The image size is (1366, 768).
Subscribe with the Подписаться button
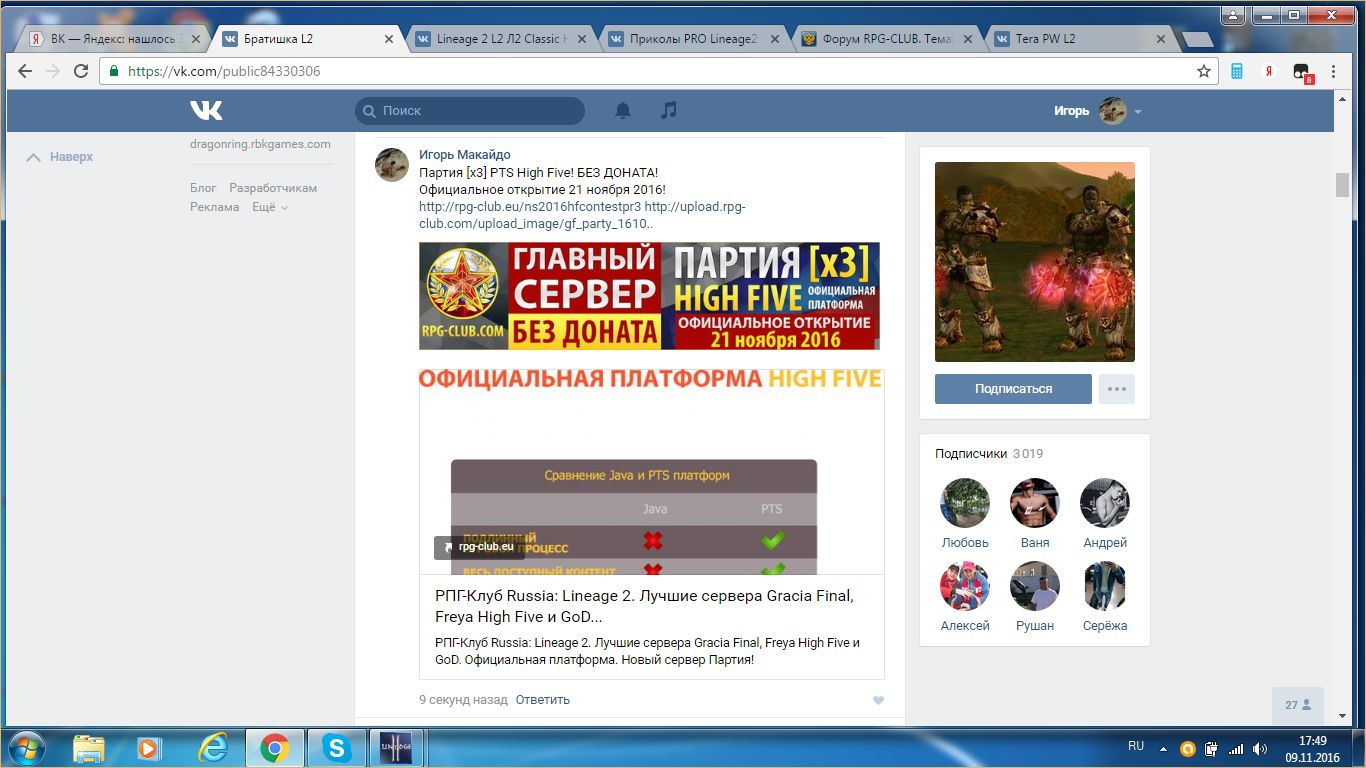(1013, 389)
